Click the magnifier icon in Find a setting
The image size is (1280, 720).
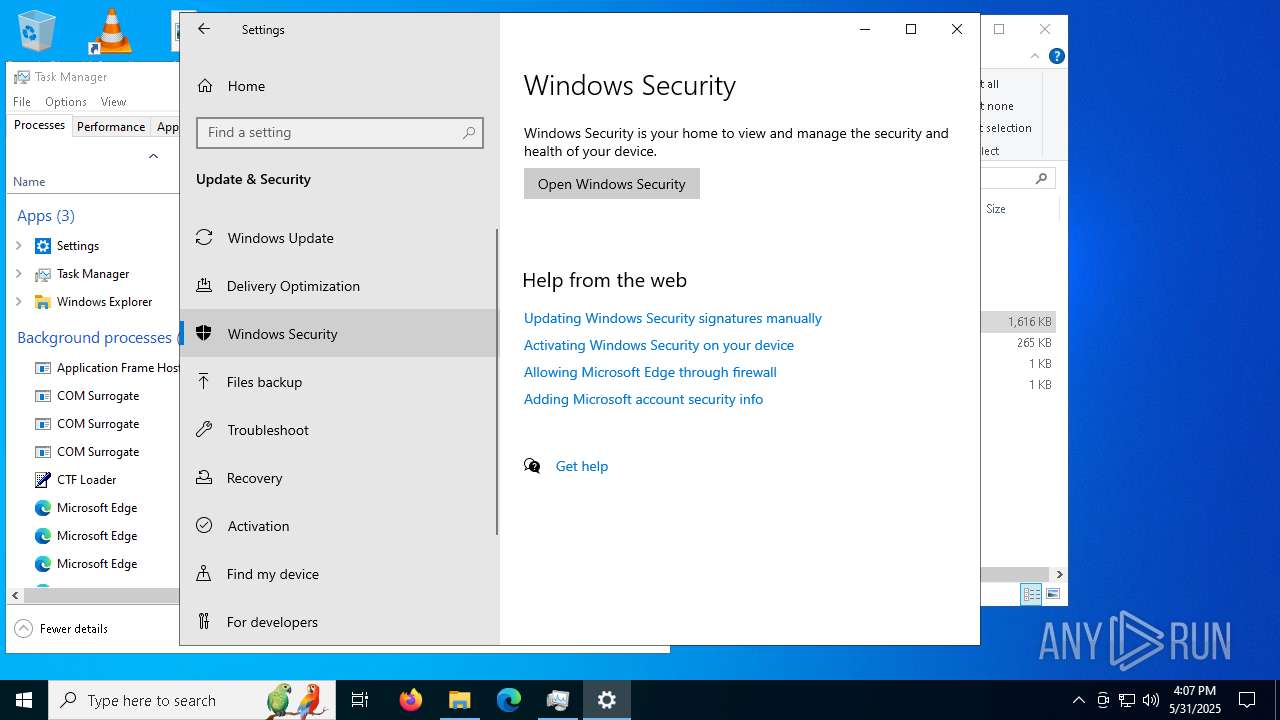(469, 133)
